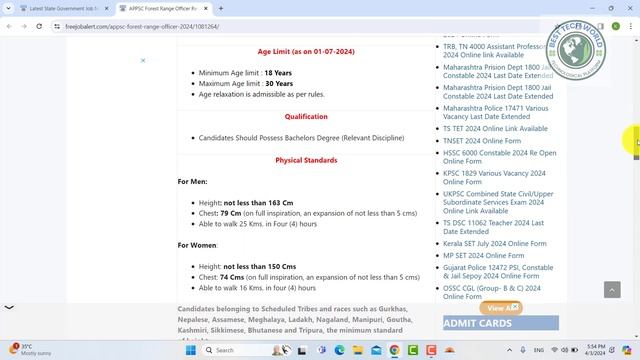Screen dimensions: 640x360
Task: Open KPSC 1829 Various Vacancy 2024 link
Action: pyautogui.click(x=494, y=178)
